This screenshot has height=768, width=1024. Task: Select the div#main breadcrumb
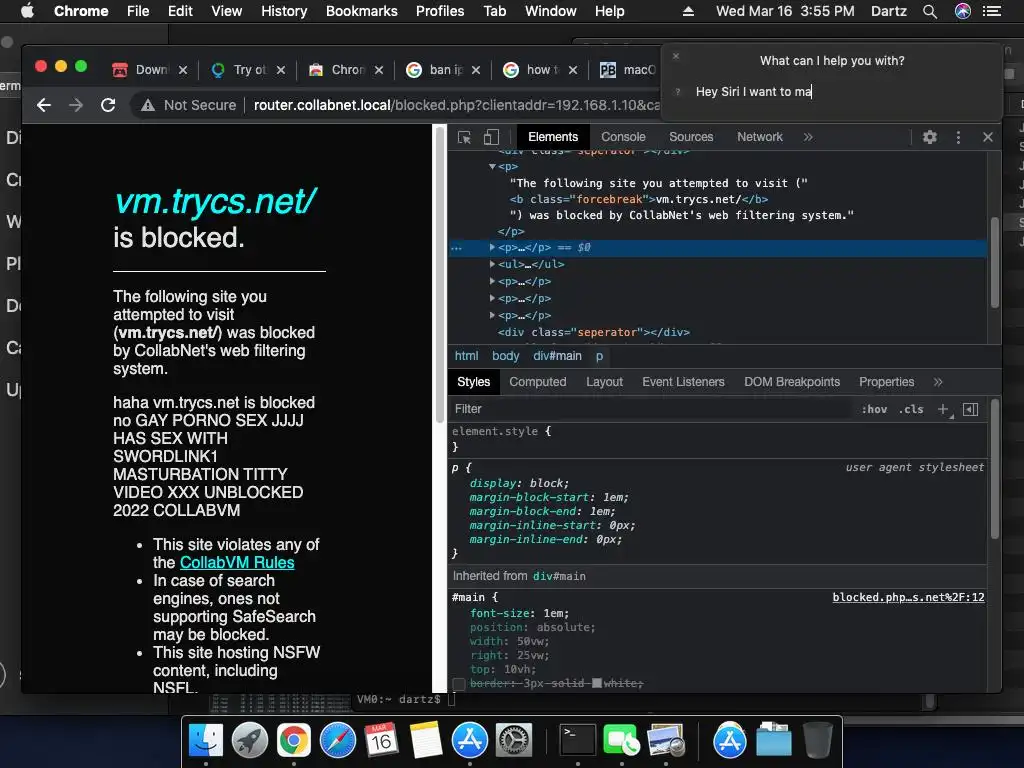click(557, 356)
